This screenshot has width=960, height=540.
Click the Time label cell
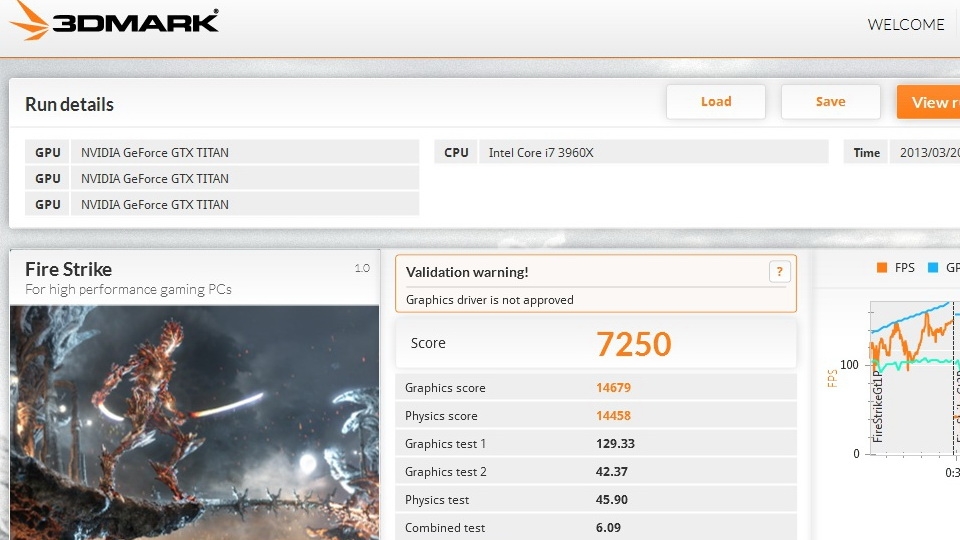pos(866,152)
